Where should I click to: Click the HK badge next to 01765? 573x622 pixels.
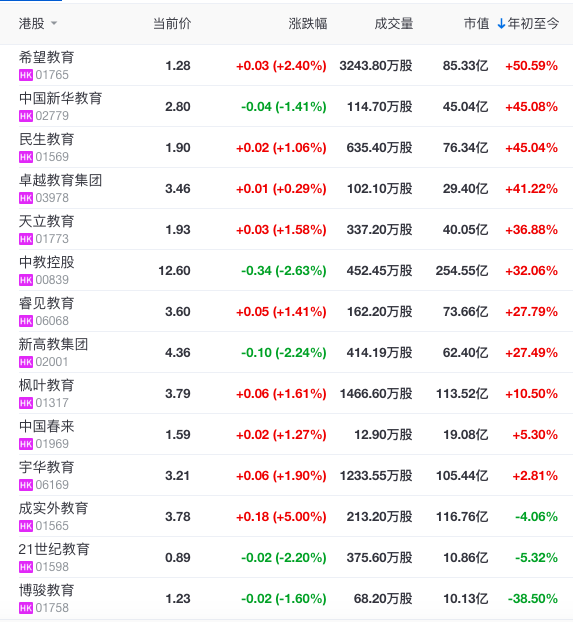26,75
